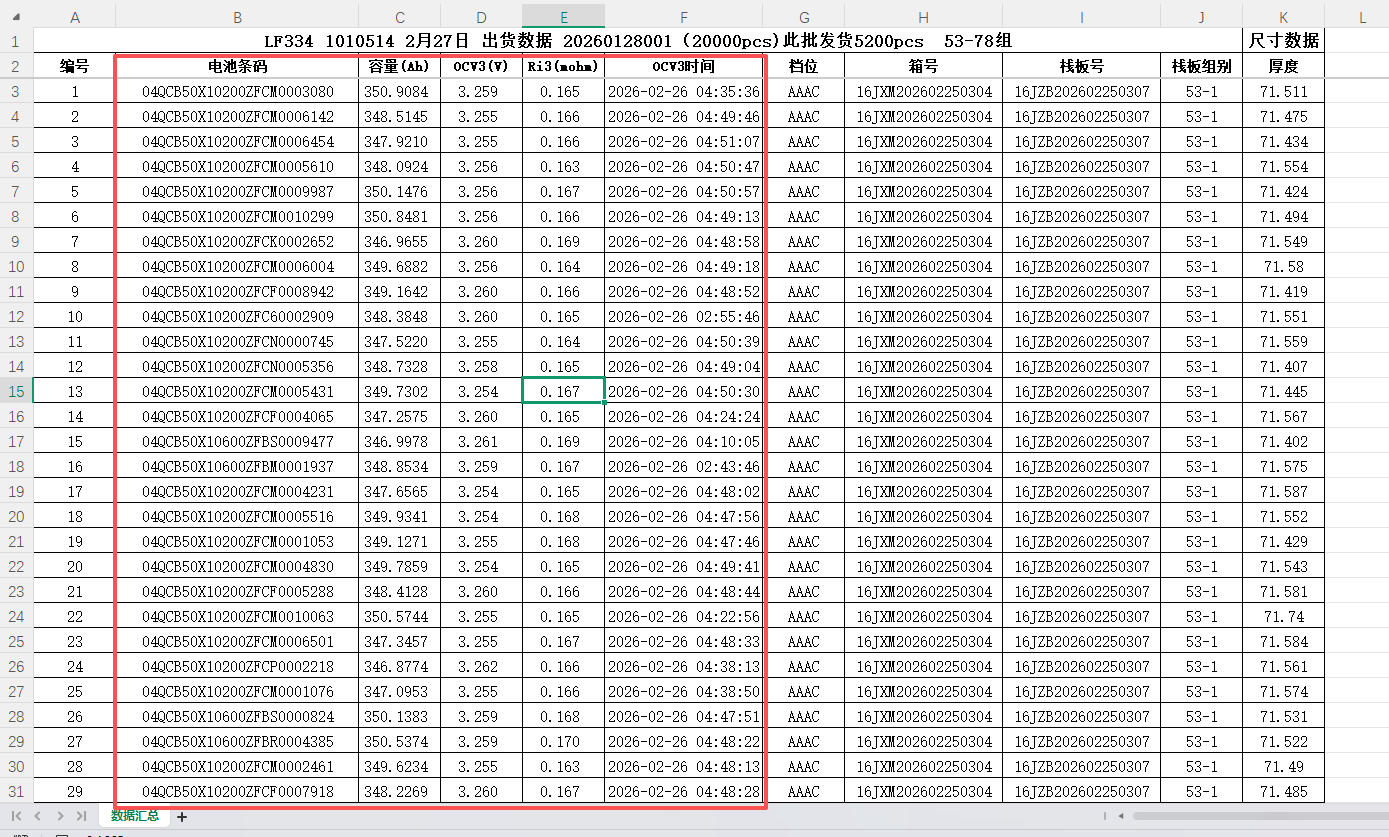
Task: Click the OCV3时间 header cell
Action: pyautogui.click(x=683, y=66)
